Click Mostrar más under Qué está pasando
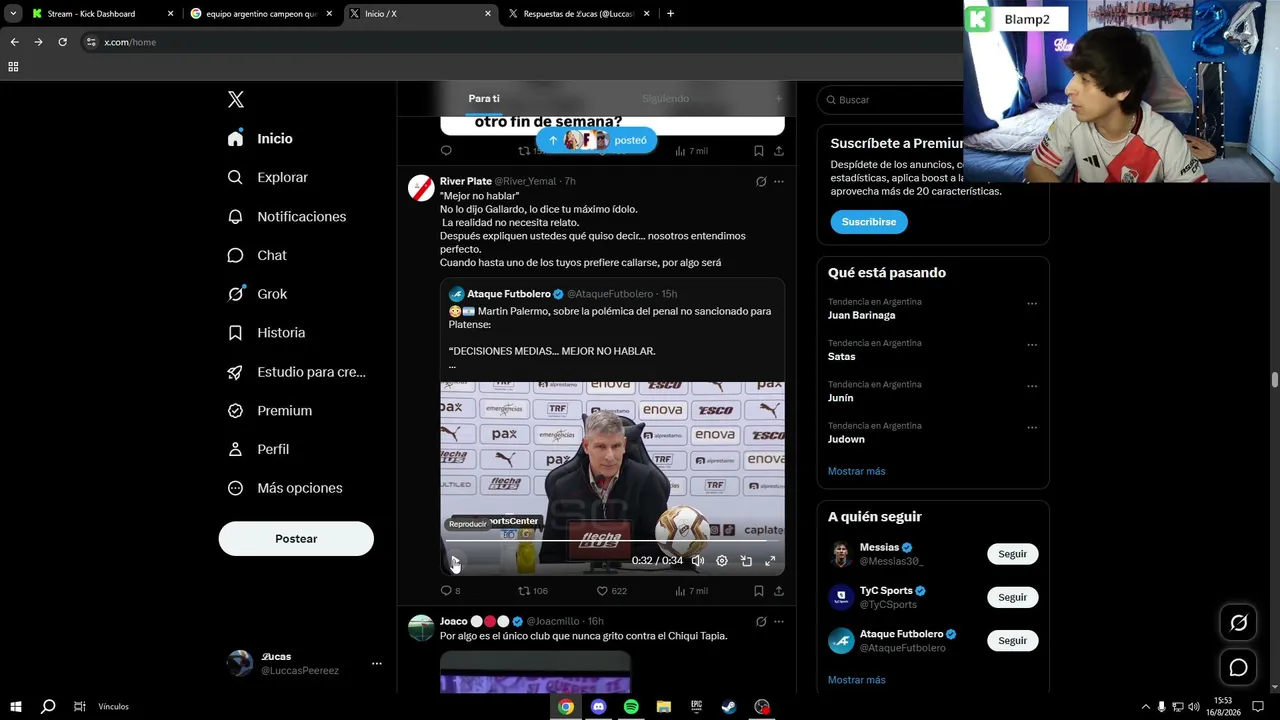The width and height of the screenshot is (1280, 720). click(857, 471)
